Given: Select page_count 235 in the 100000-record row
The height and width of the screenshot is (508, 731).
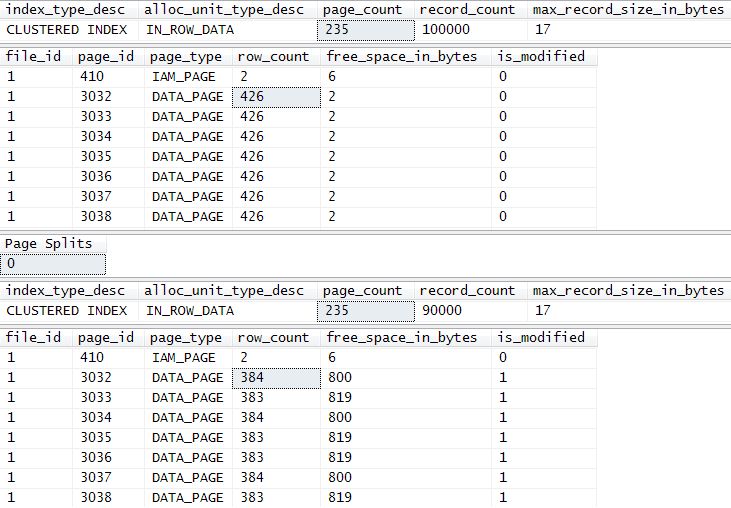Looking at the screenshot, I should point(366,30).
